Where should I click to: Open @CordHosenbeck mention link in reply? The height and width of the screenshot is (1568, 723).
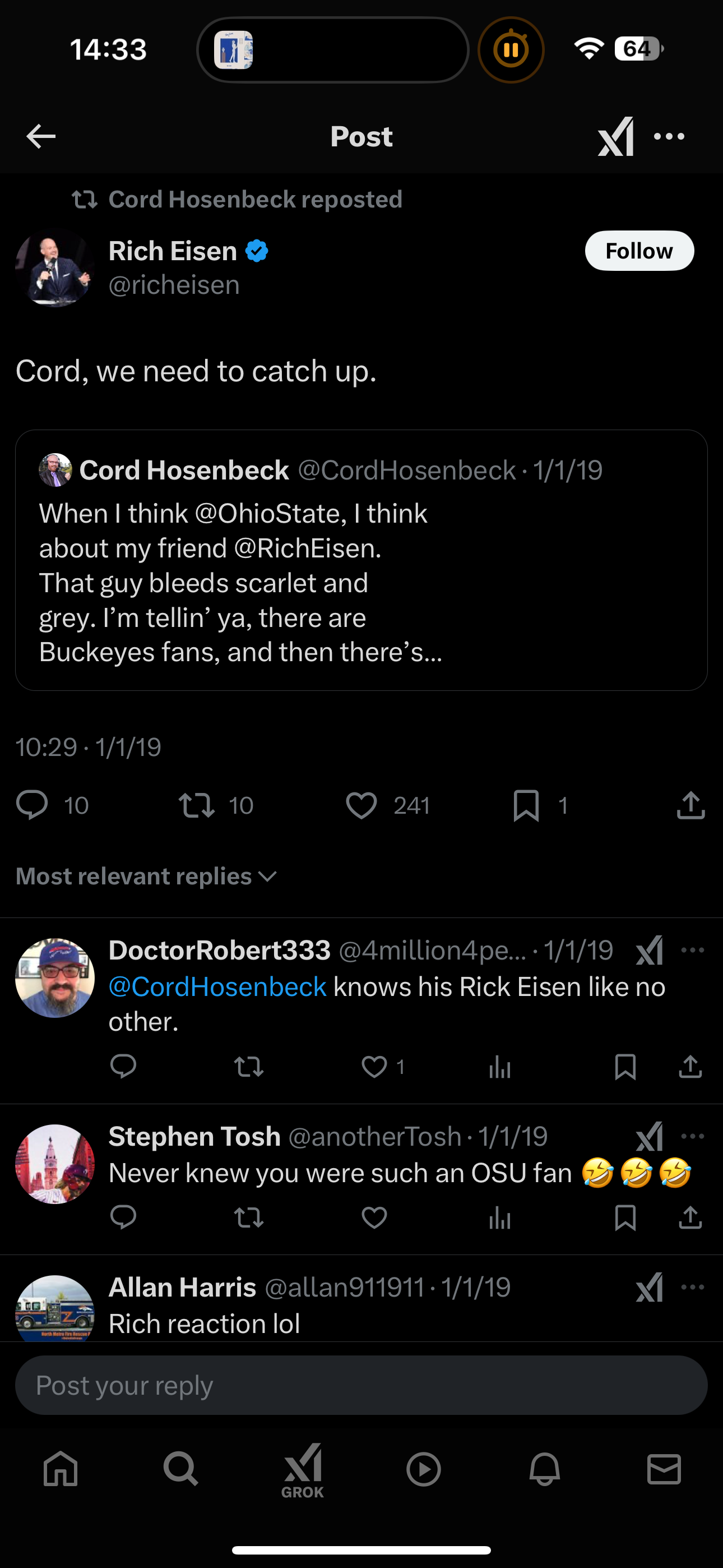tap(217, 986)
